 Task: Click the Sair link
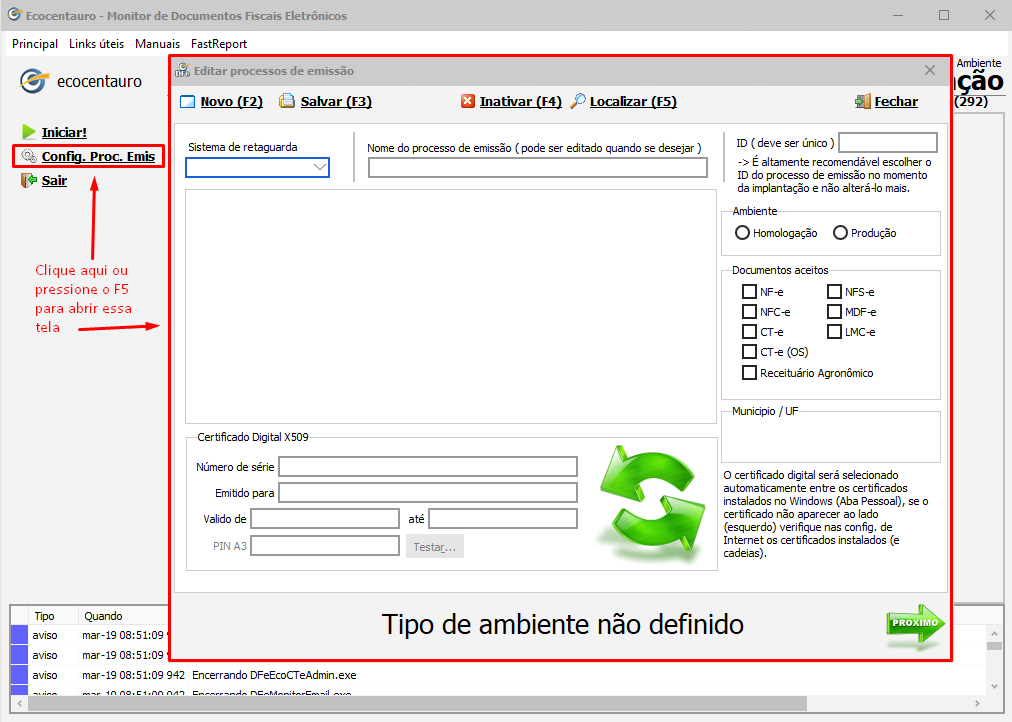click(54, 181)
